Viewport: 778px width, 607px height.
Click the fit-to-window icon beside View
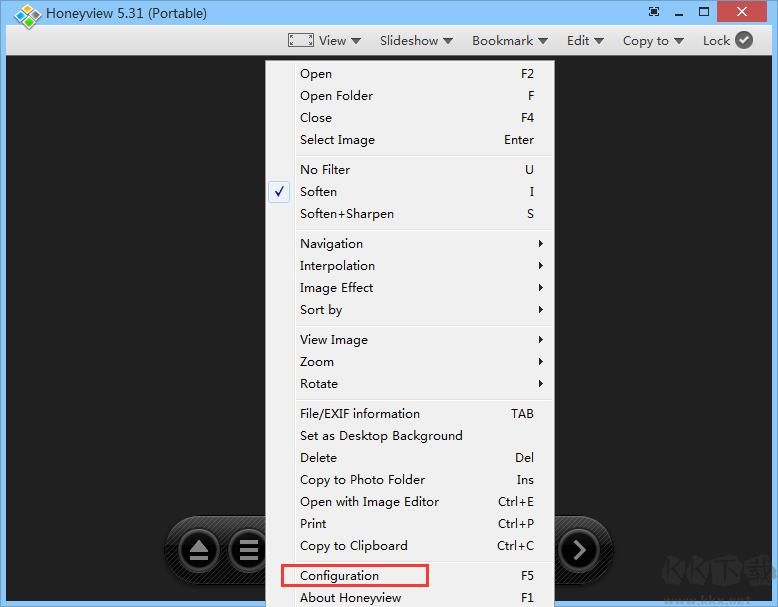tap(301, 40)
